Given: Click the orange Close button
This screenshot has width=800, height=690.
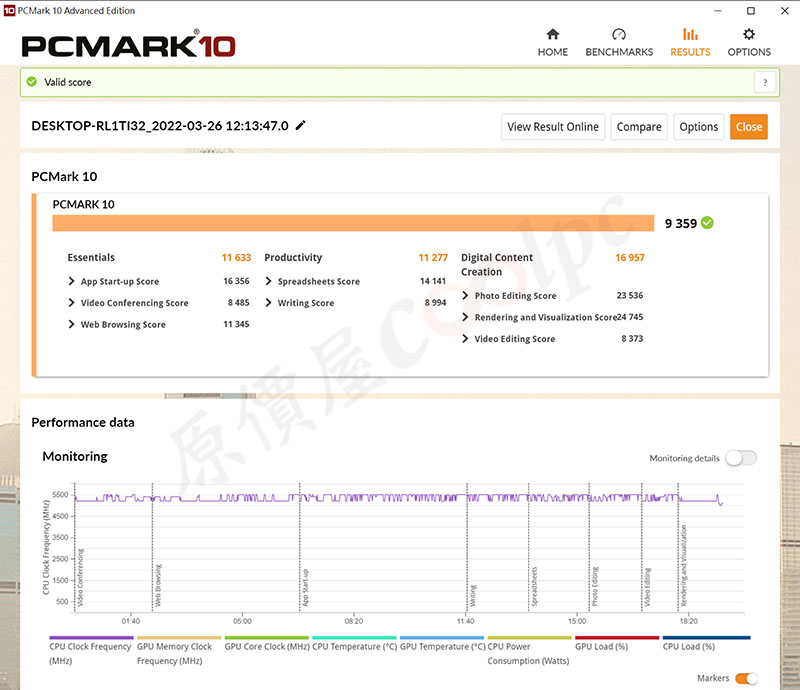Looking at the screenshot, I should point(748,127).
